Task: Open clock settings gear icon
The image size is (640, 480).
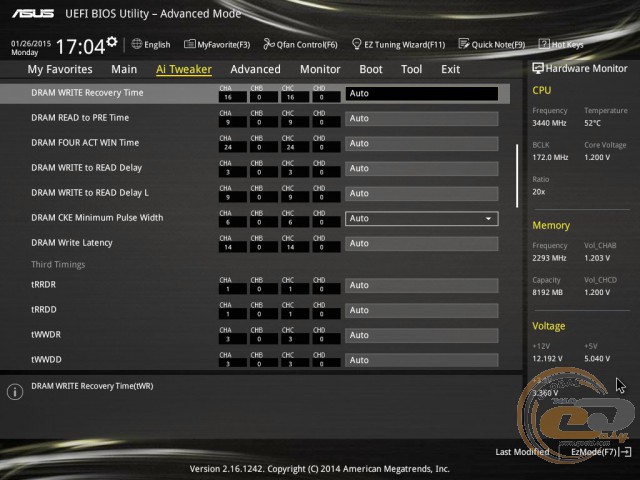Action: point(112,42)
